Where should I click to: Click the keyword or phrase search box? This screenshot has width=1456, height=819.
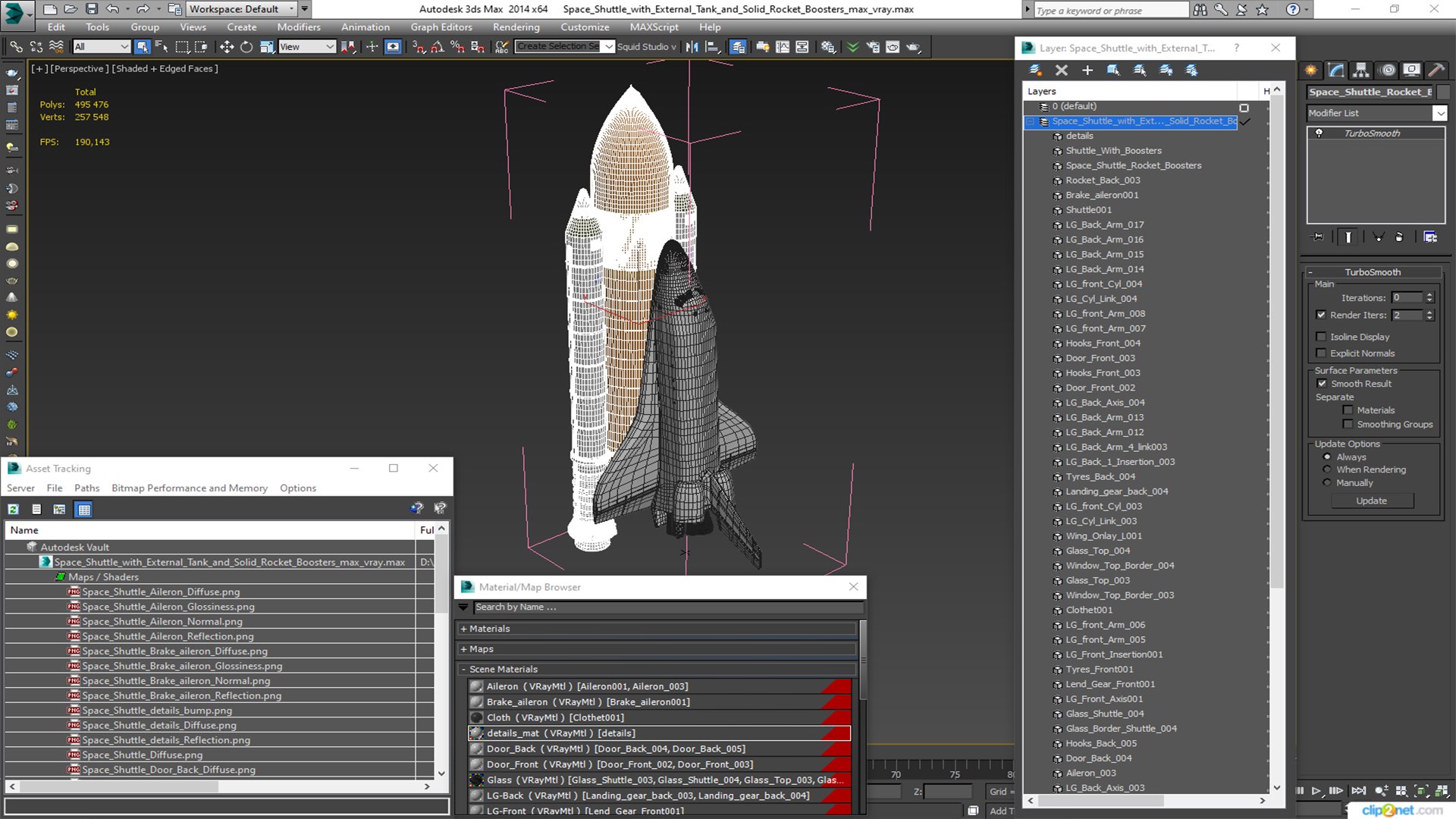coord(1111,10)
